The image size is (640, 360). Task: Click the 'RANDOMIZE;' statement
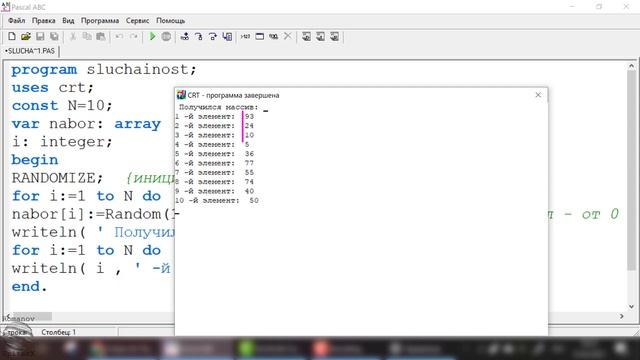[57, 178]
